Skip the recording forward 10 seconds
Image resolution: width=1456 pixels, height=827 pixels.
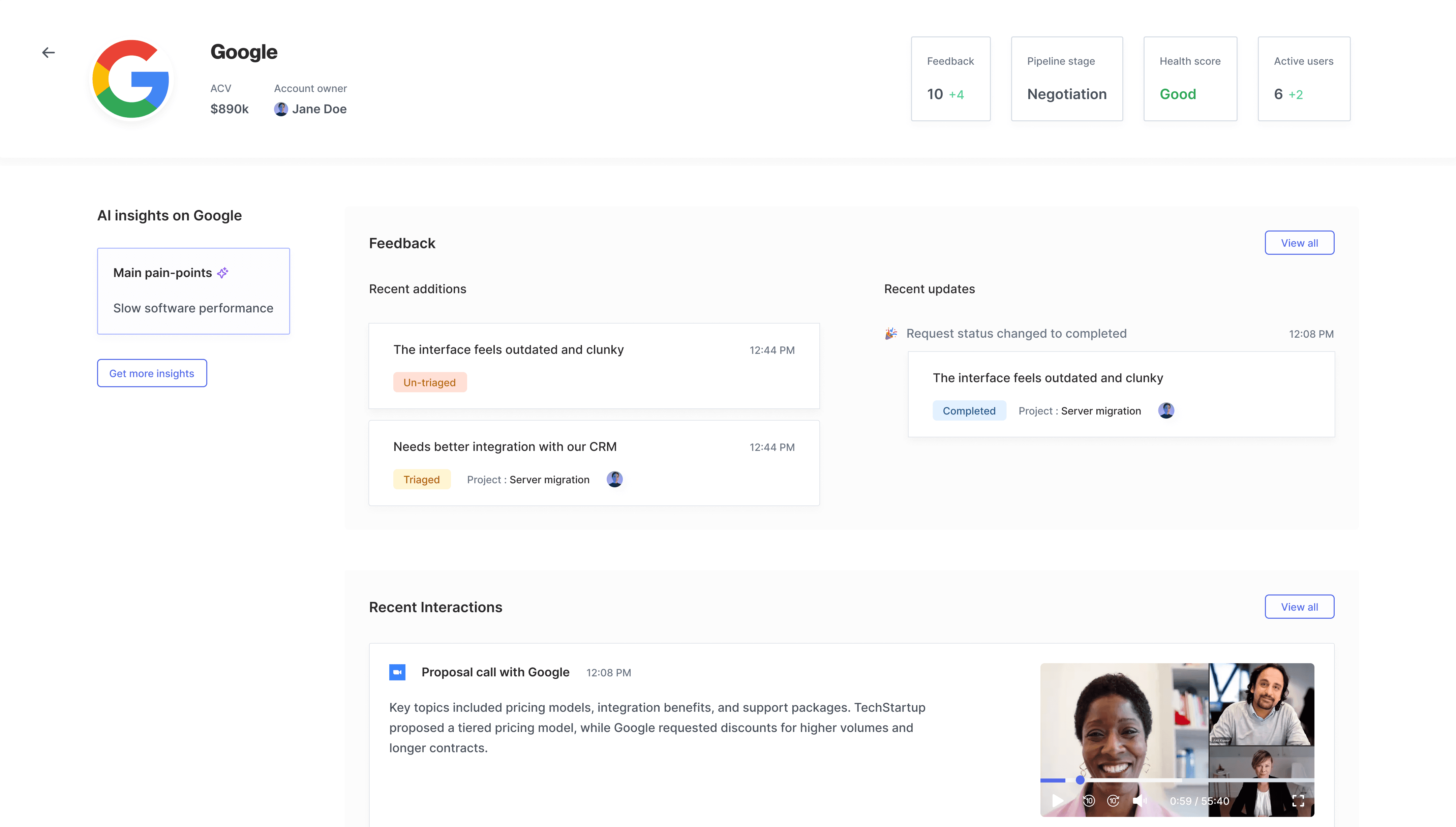click(1113, 801)
